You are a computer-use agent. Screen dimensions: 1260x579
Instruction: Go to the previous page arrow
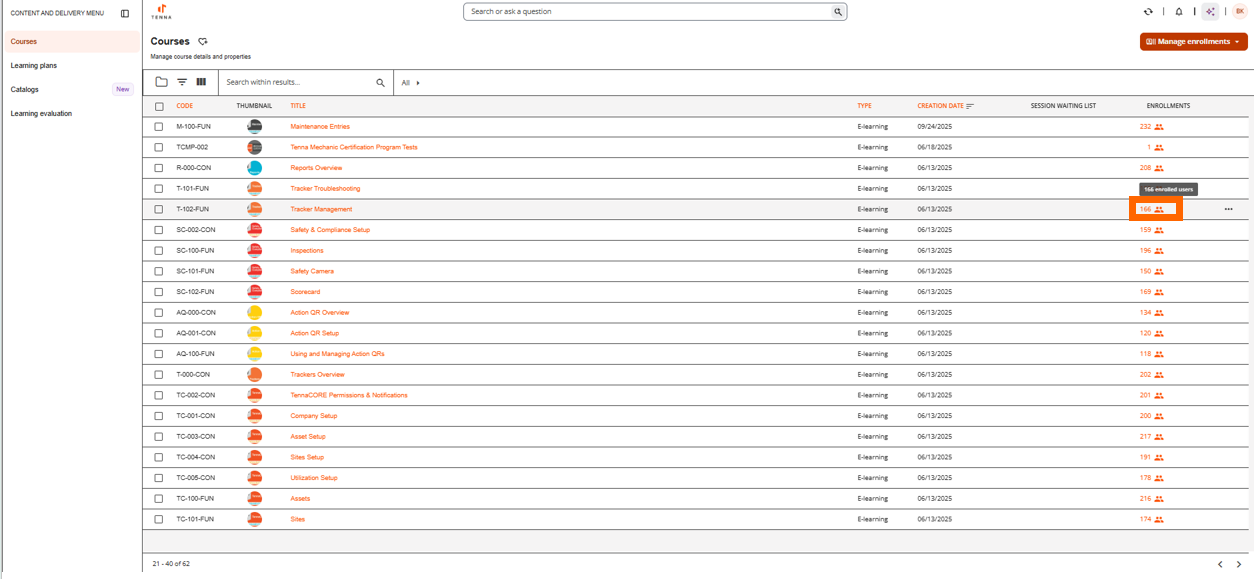tap(1220, 564)
